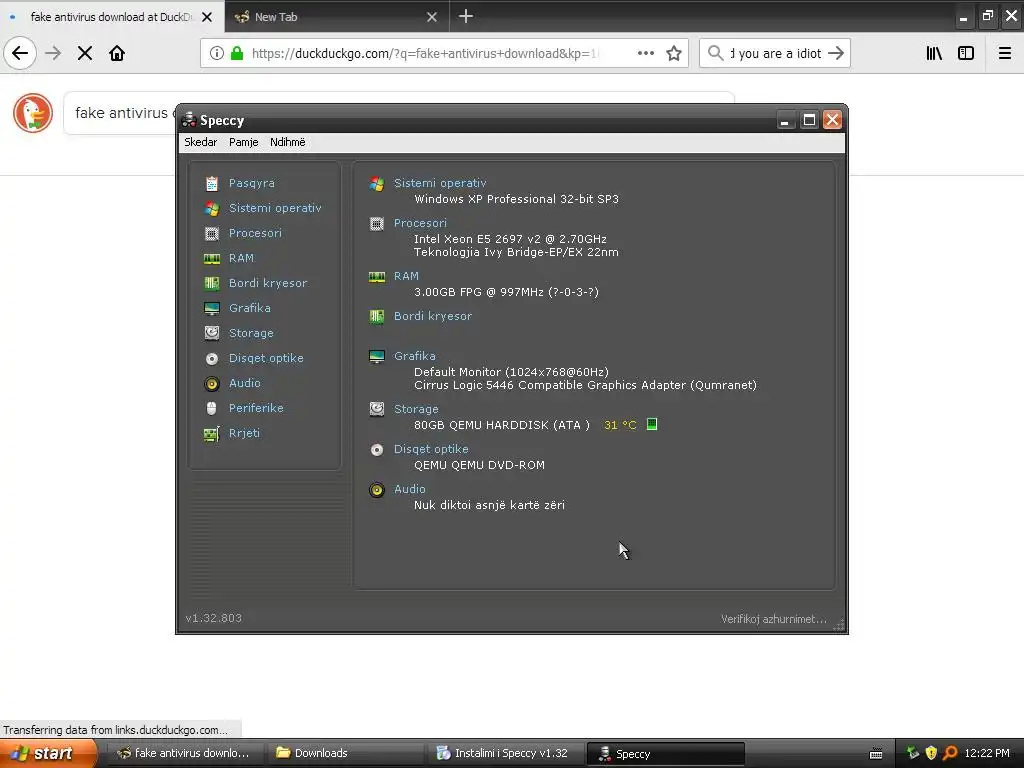This screenshot has height=768, width=1024.
Task: Click speaker icon beside Audio heading in summary
Action: [x=377, y=490]
